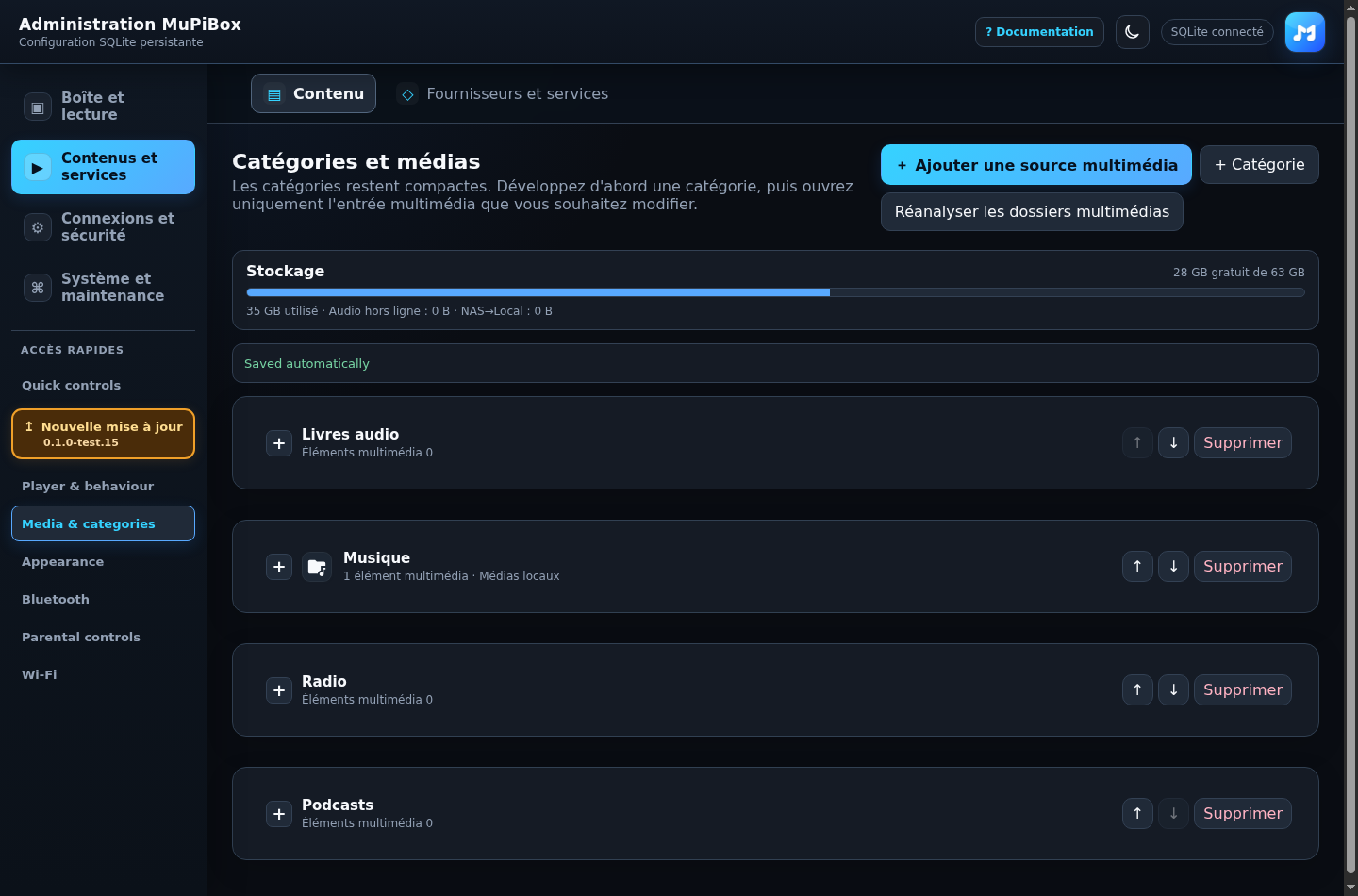Open Boîte et lecture section
1358x896 pixels.
pos(103,107)
